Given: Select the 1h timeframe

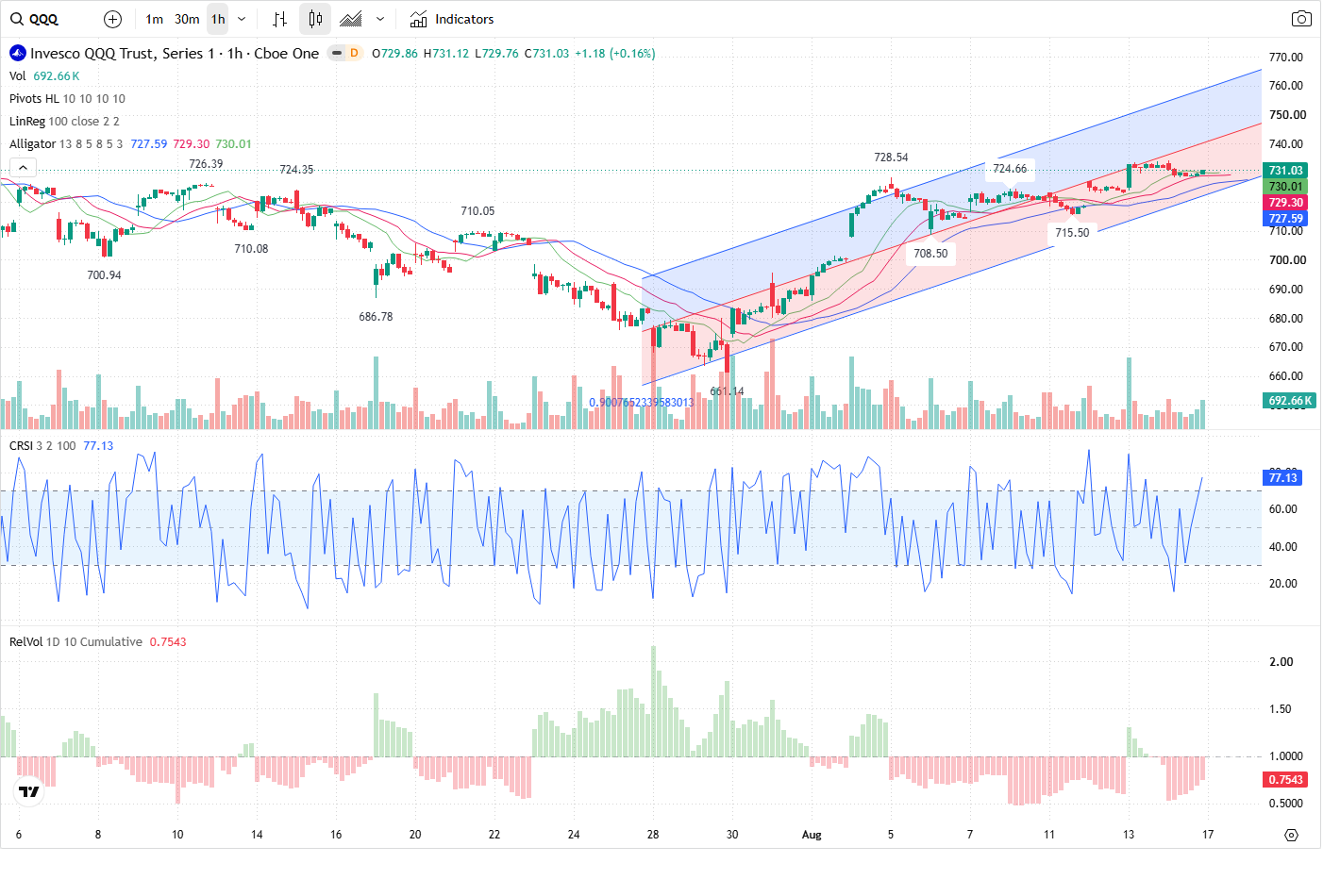Looking at the screenshot, I should [x=218, y=19].
